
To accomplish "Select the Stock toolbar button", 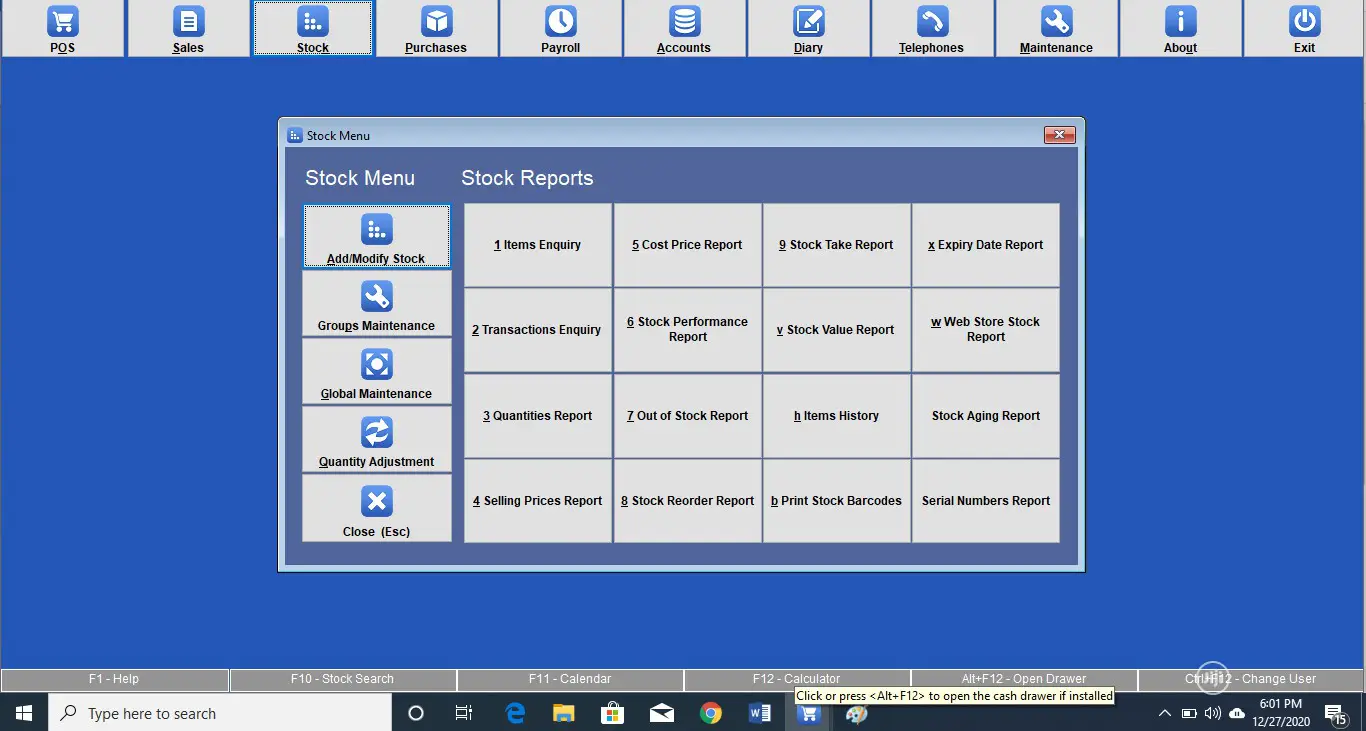I will (x=313, y=28).
